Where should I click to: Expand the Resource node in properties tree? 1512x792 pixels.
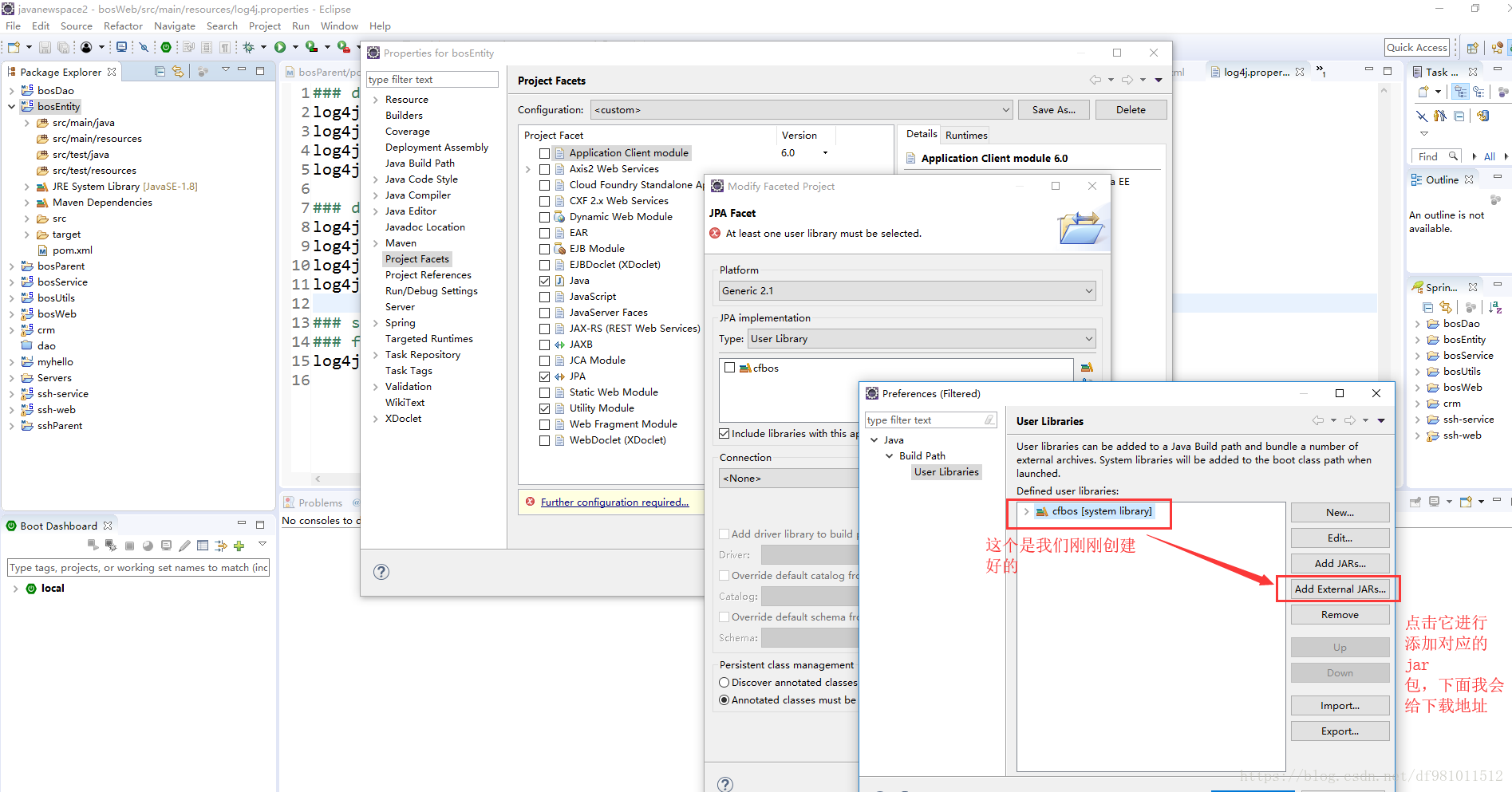375,100
